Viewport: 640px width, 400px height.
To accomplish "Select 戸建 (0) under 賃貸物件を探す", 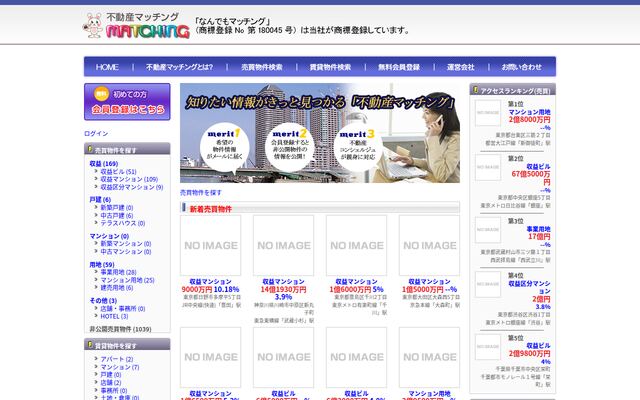I will 111,375.
